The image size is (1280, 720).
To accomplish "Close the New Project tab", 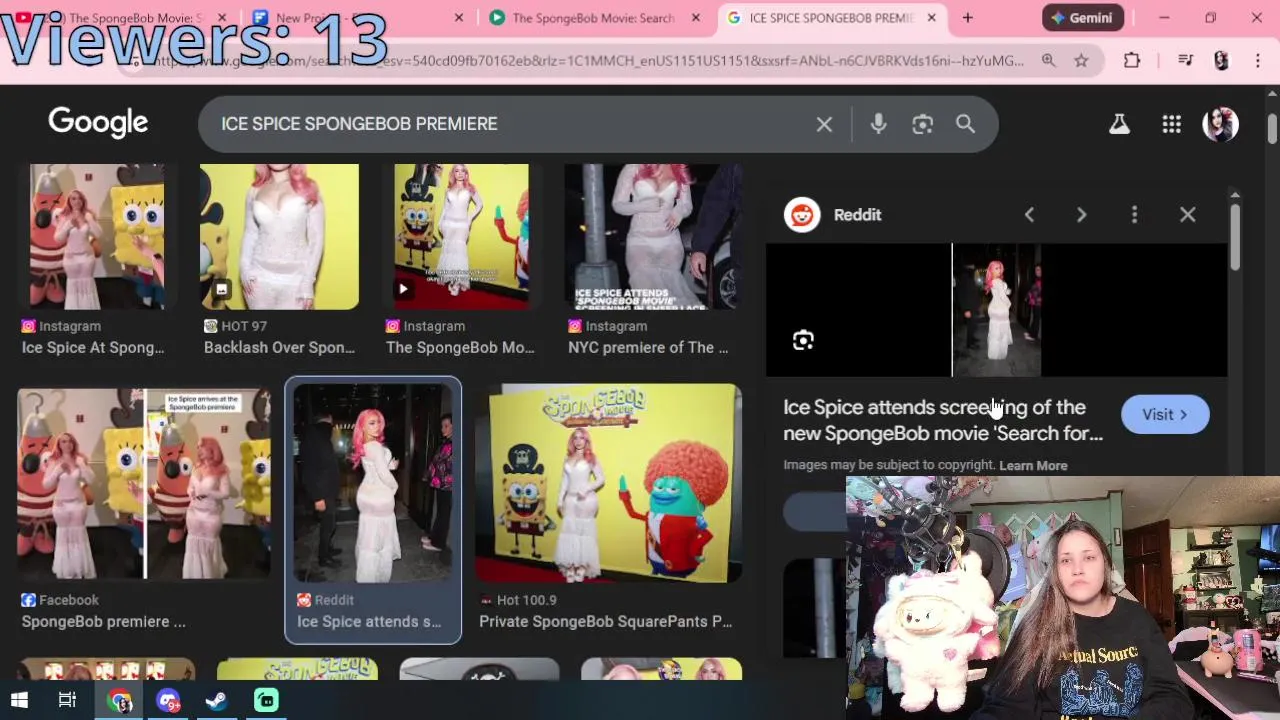I will [459, 18].
